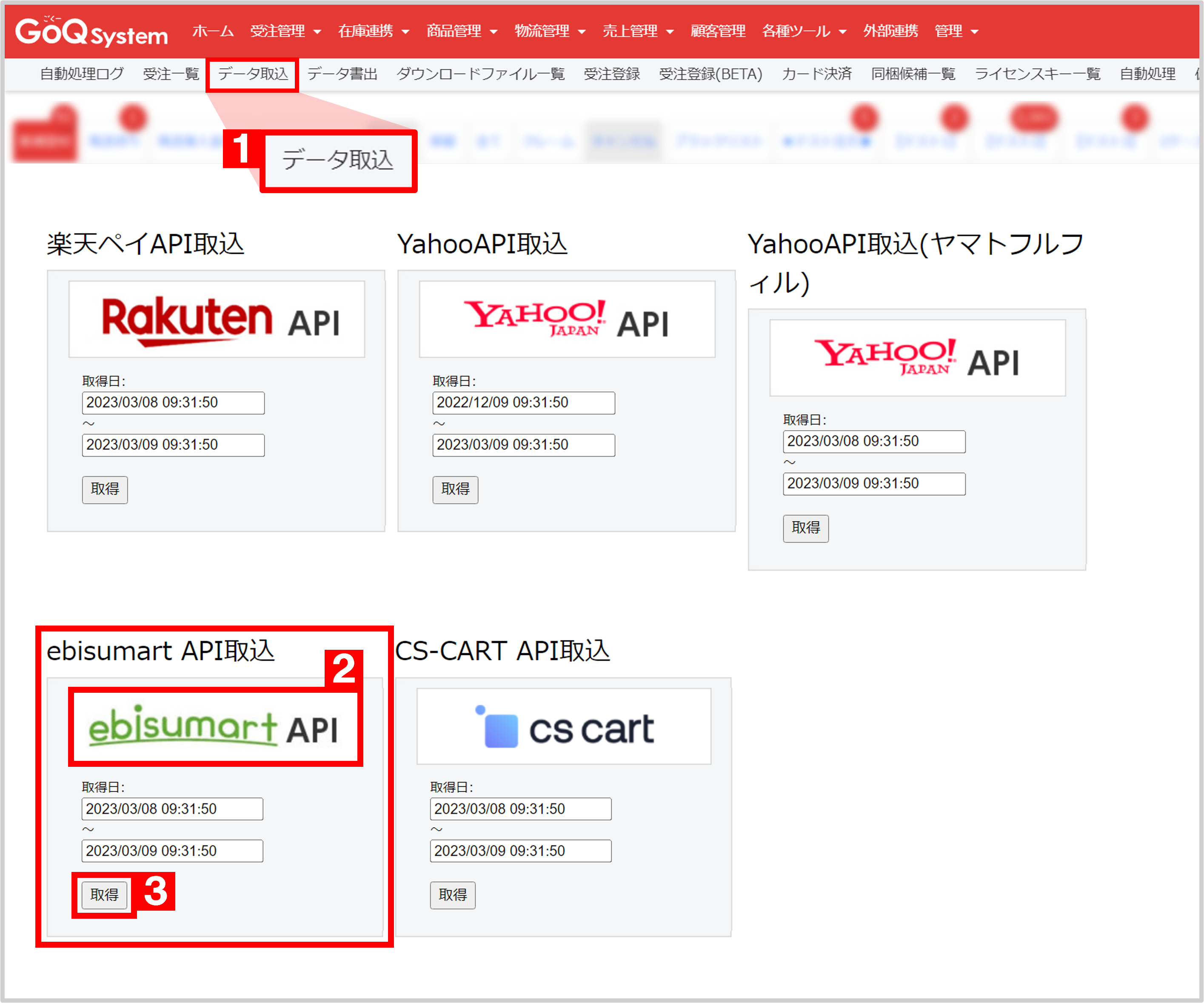Edit YahooAPI取込 end date field
The image size is (1204, 1003).
(x=523, y=445)
